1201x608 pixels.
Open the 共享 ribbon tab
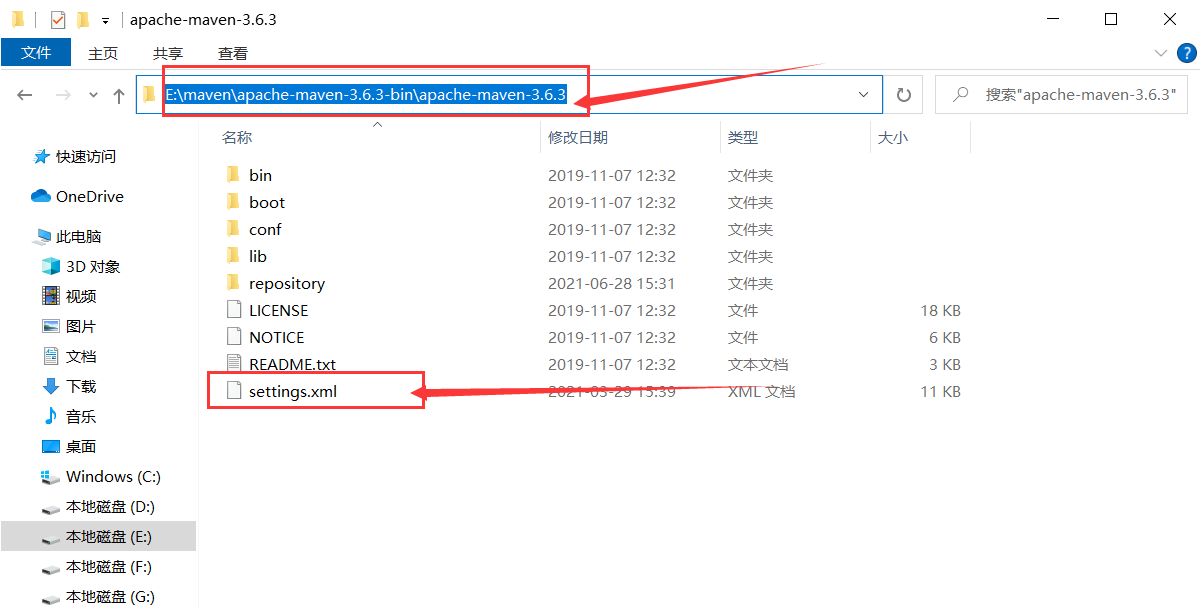pyautogui.click(x=168, y=53)
